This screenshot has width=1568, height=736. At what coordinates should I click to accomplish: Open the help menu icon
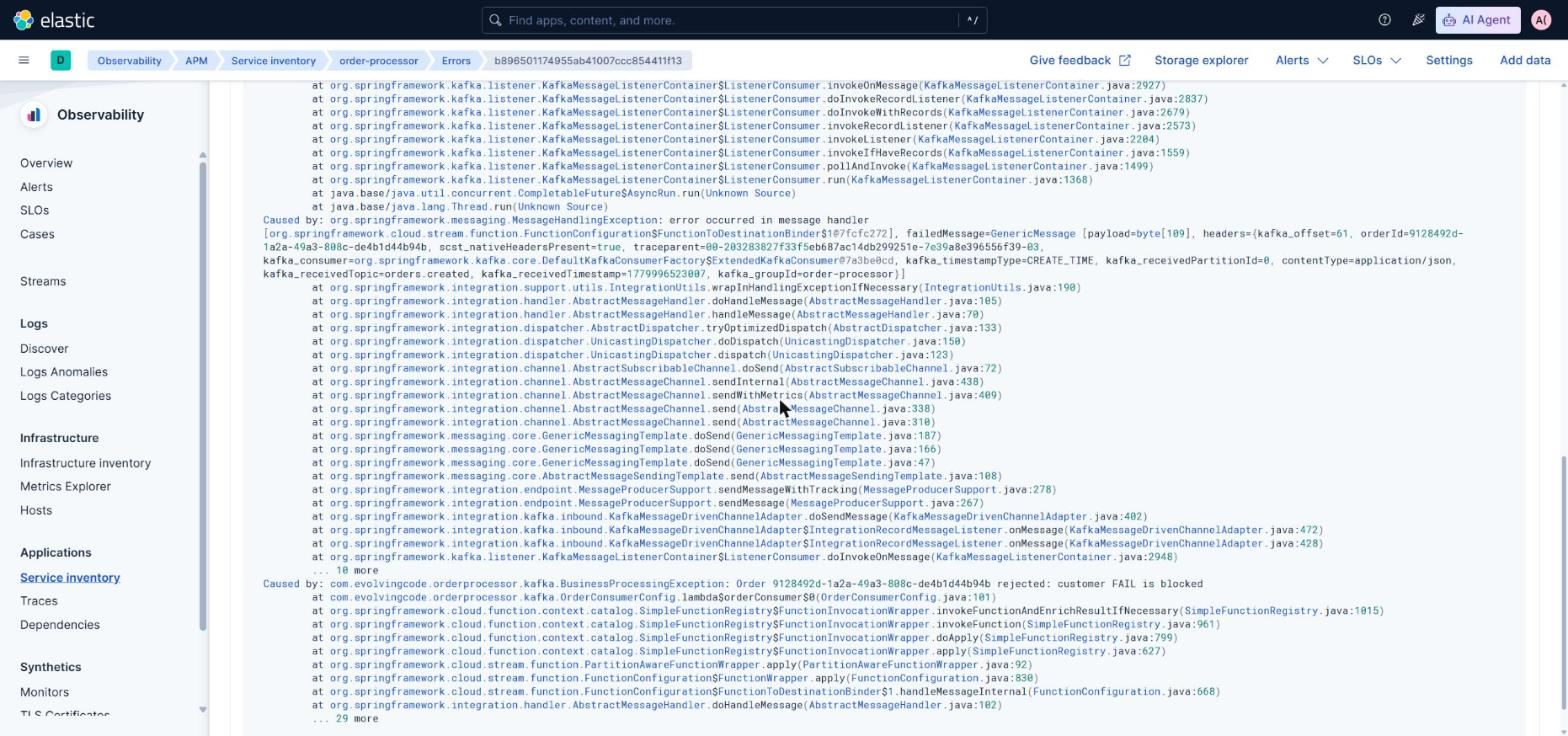(1385, 20)
